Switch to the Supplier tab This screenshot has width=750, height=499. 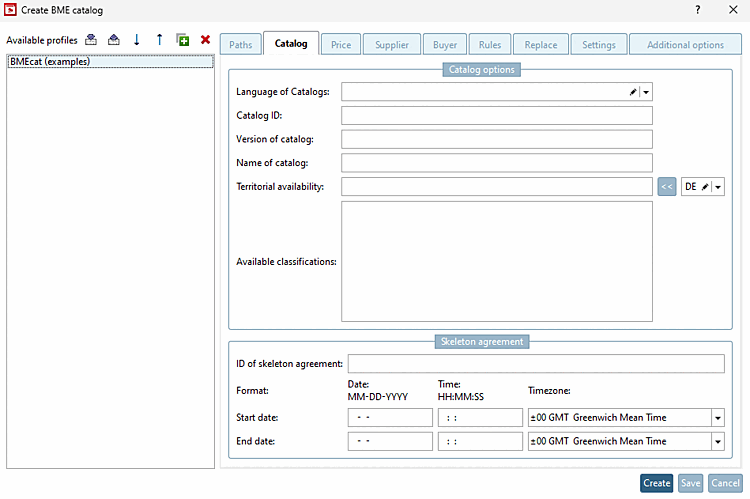click(392, 44)
